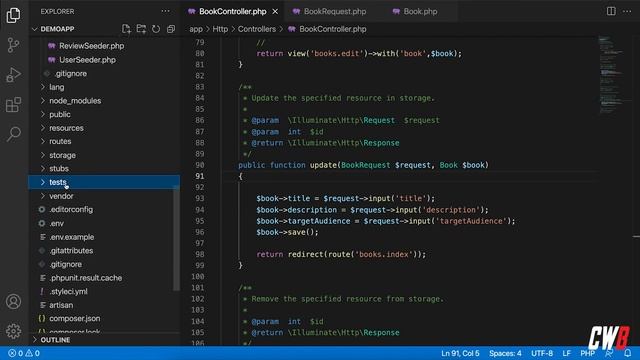Click the update function name on line 90
Image resolution: width=640 pixels, height=360 pixels.
coord(323,165)
